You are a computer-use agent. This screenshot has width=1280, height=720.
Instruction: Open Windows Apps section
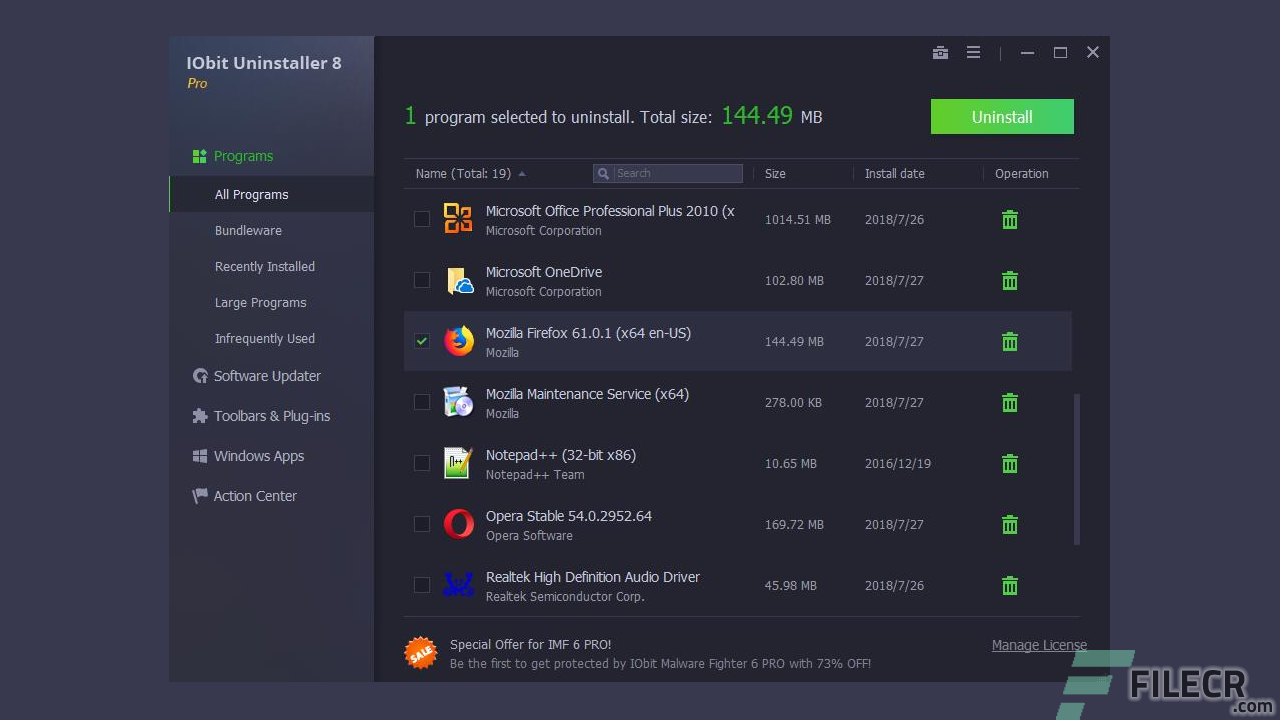(259, 456)
